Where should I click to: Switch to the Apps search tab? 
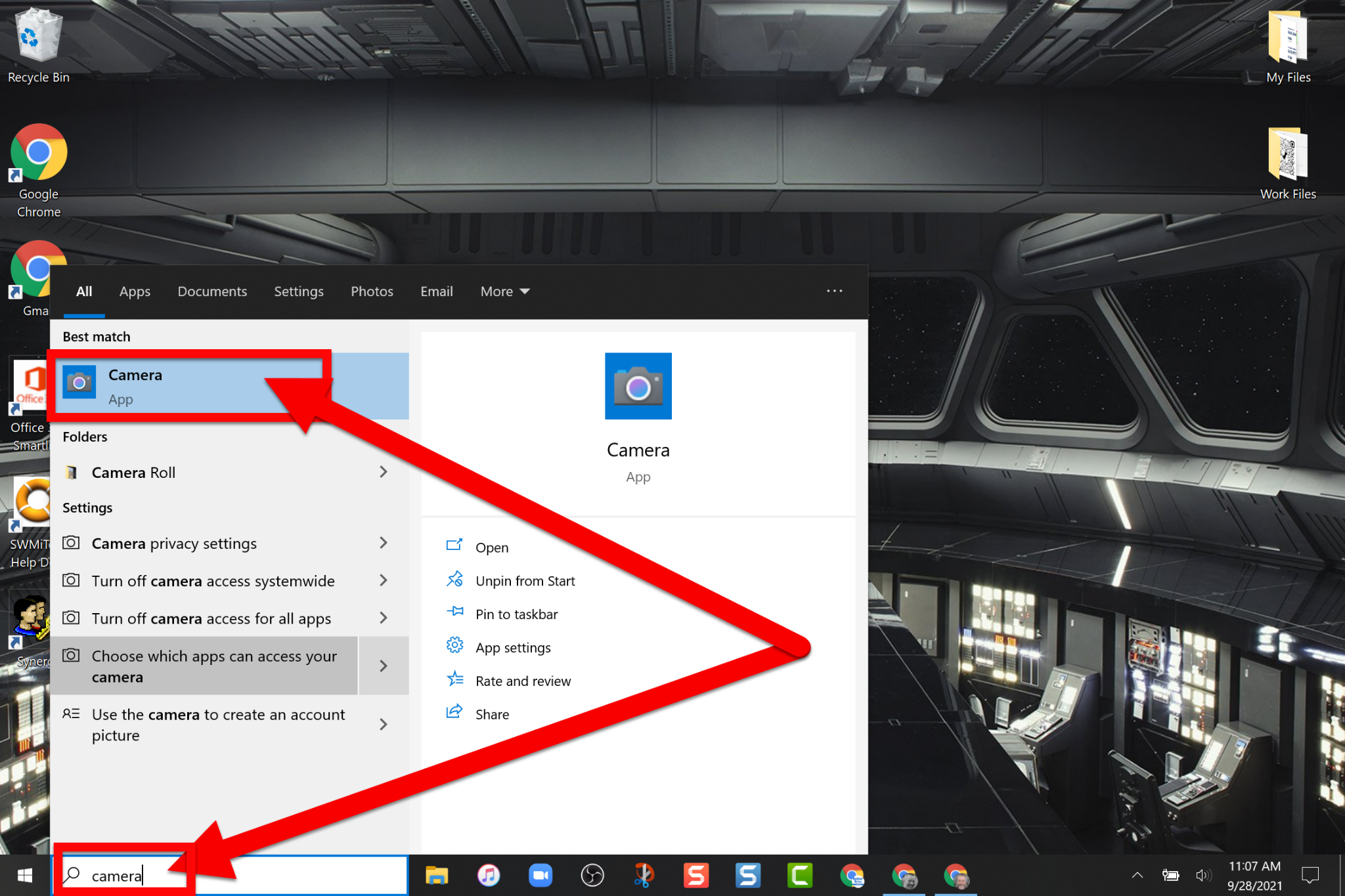135,291
